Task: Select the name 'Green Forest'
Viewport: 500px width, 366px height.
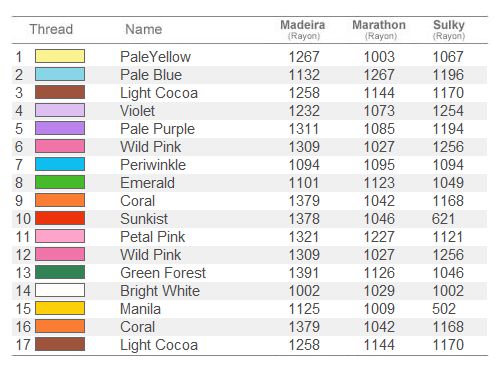Action: tap(163, 273)
